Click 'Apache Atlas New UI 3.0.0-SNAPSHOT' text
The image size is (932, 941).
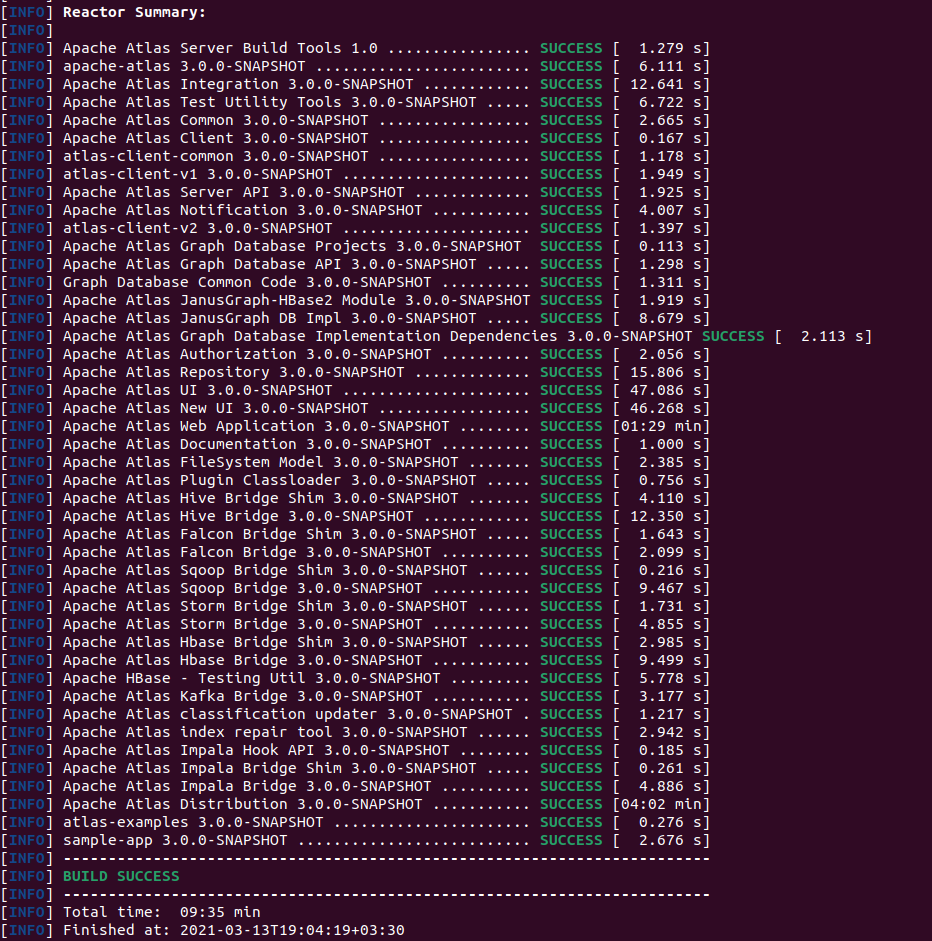pyautogui.click(x=215, y=408)
